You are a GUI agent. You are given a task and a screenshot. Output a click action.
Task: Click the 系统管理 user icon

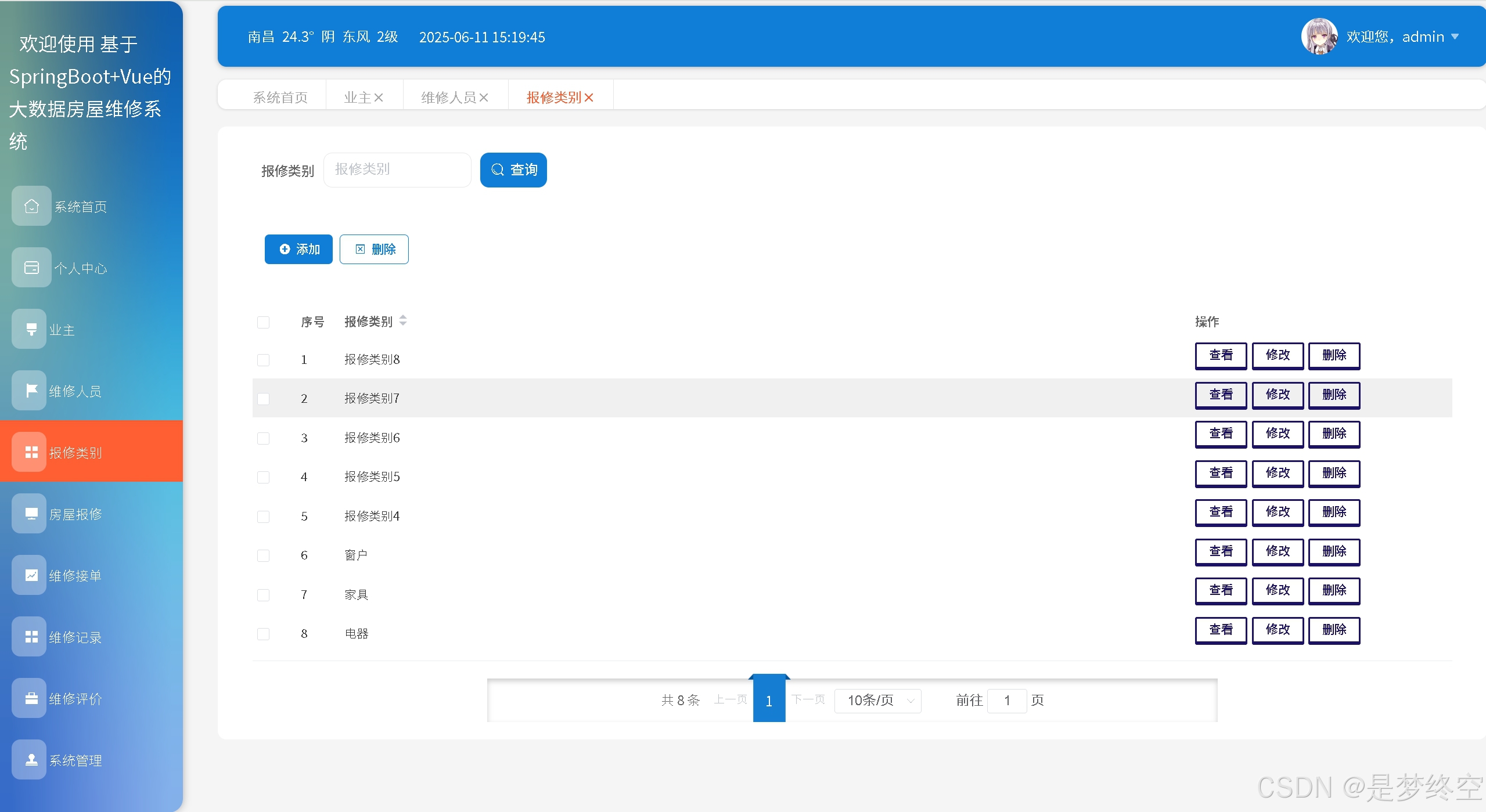31,760
